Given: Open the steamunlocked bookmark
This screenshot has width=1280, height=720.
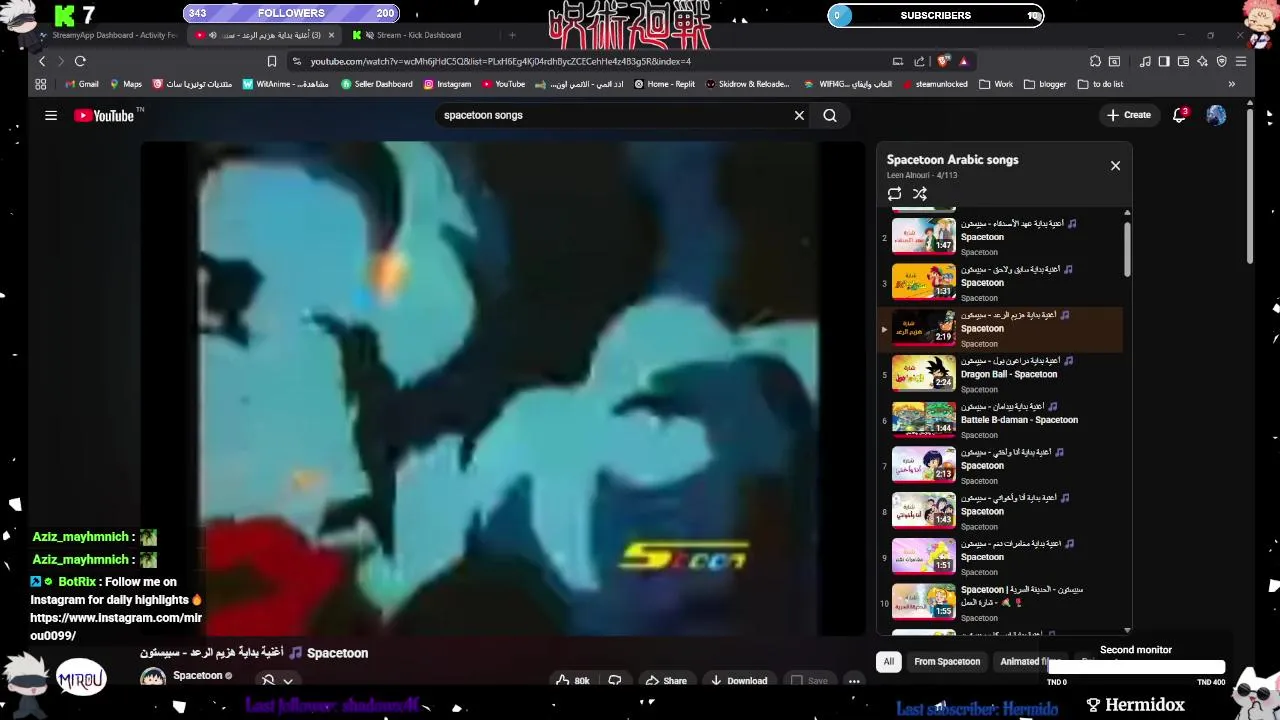Looking at the screenshot, I should (935, 84).
